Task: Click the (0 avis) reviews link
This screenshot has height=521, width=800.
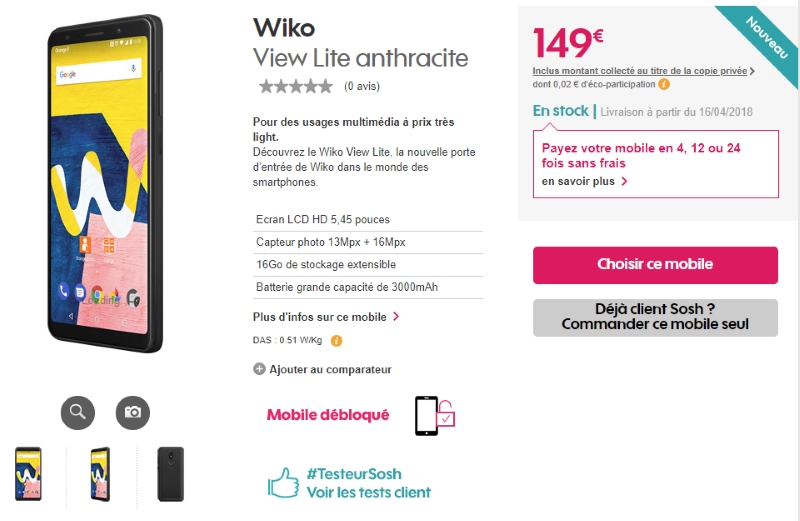Action: (x=362, y=86)
